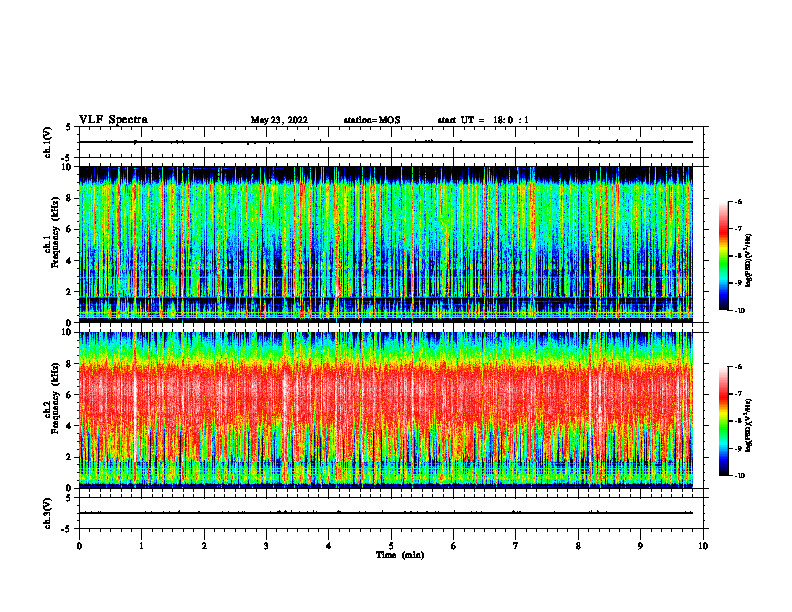Click the date text "May 23, 2022"
The width and height of the screenshot is (792, 612).
coord(279,120)
